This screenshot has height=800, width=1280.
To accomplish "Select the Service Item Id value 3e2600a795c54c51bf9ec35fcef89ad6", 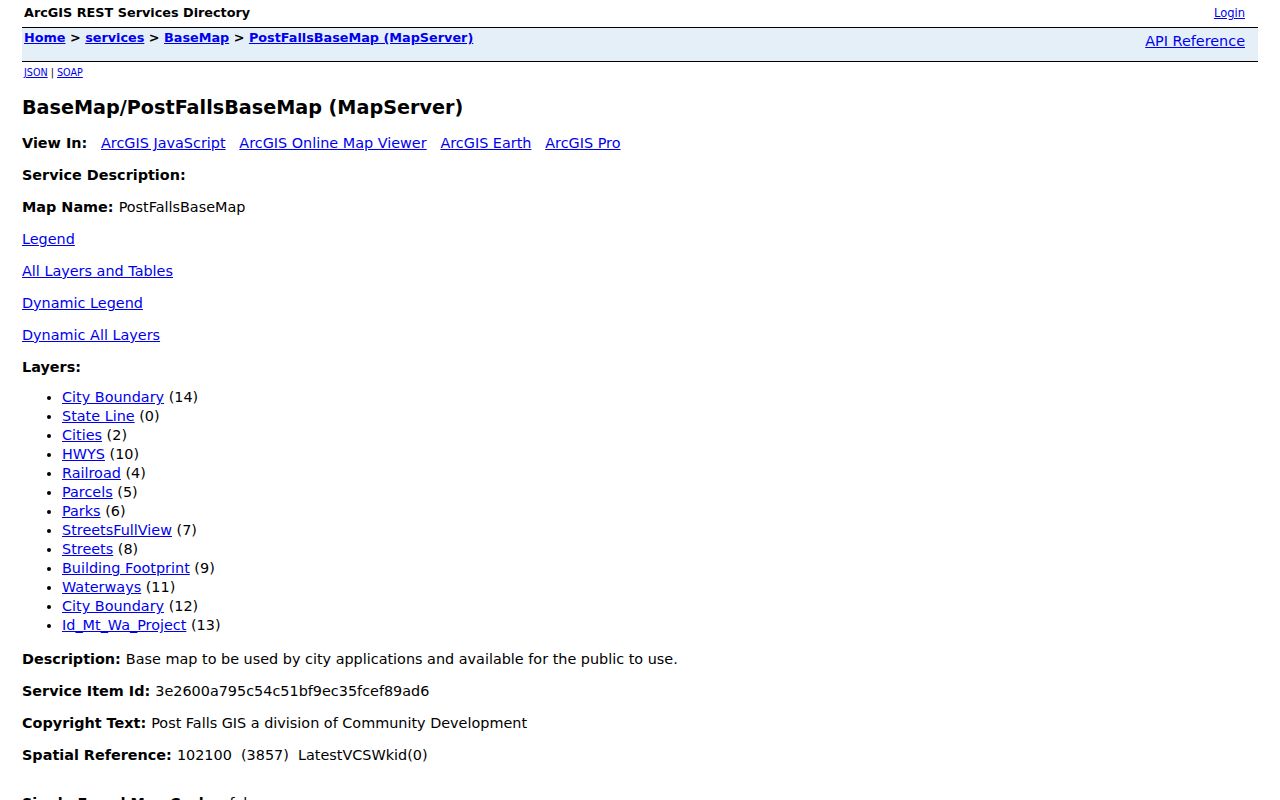I will point(292,691).
